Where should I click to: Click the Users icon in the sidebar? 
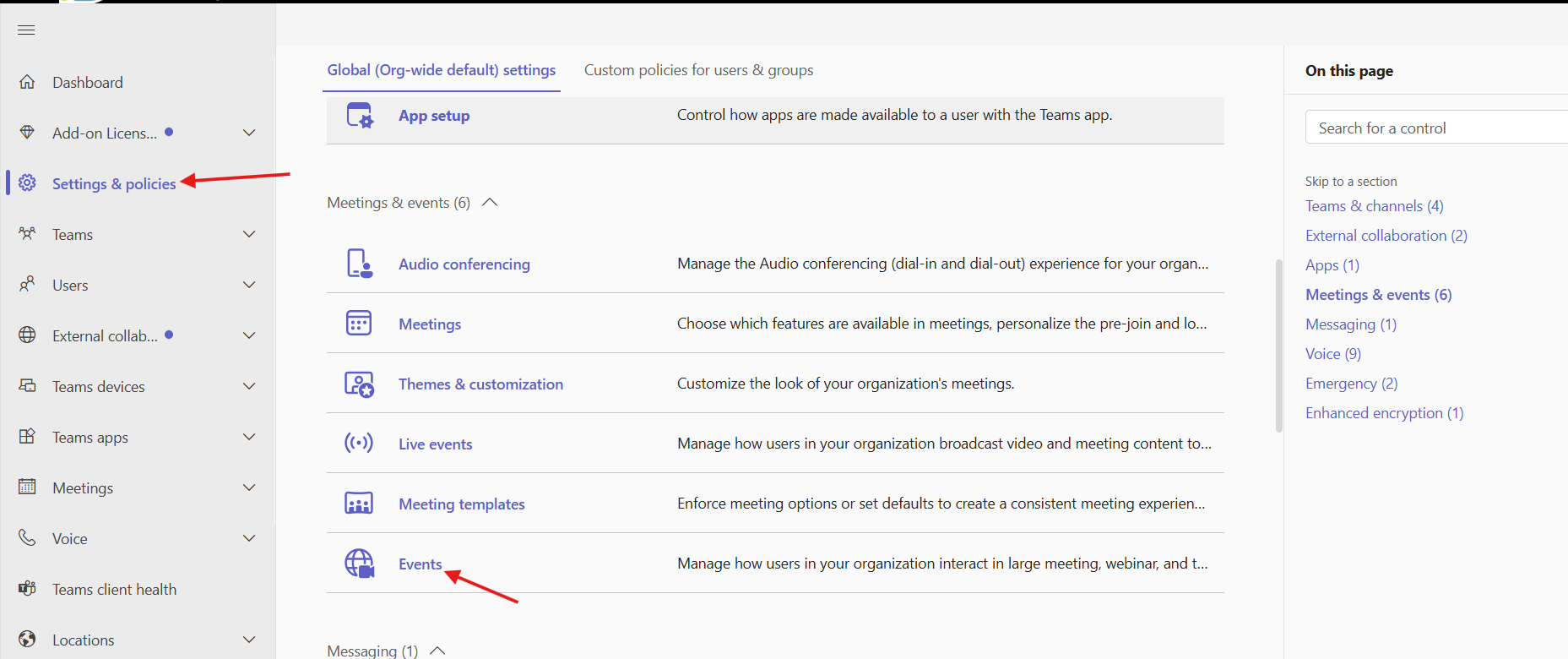(x=27, y=285)
